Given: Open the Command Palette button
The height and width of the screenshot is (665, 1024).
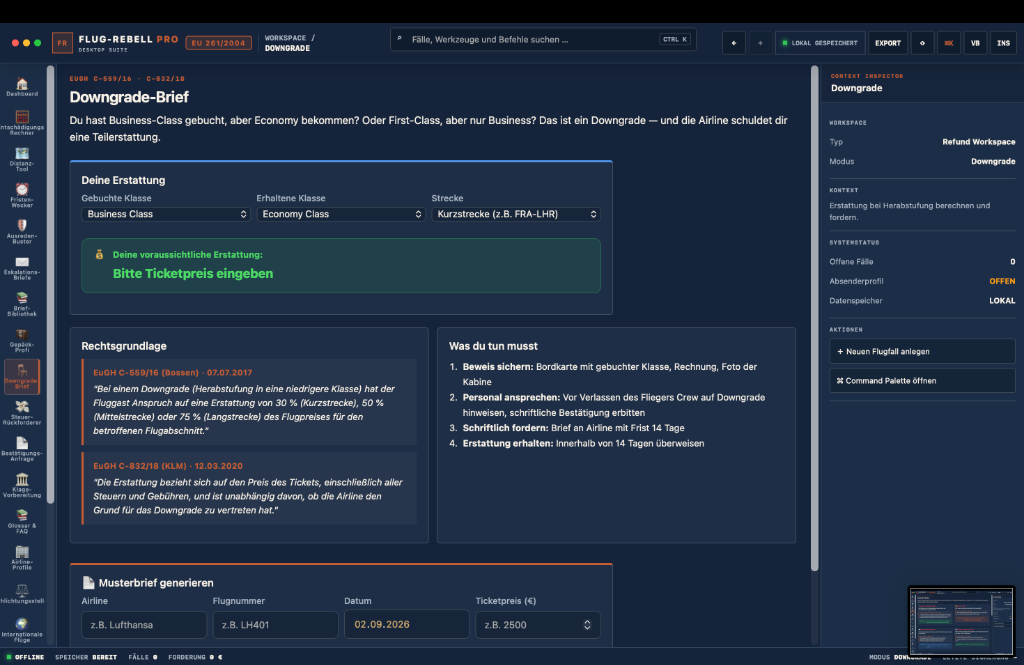Looking at the screenshot, I should pos(922,381).
